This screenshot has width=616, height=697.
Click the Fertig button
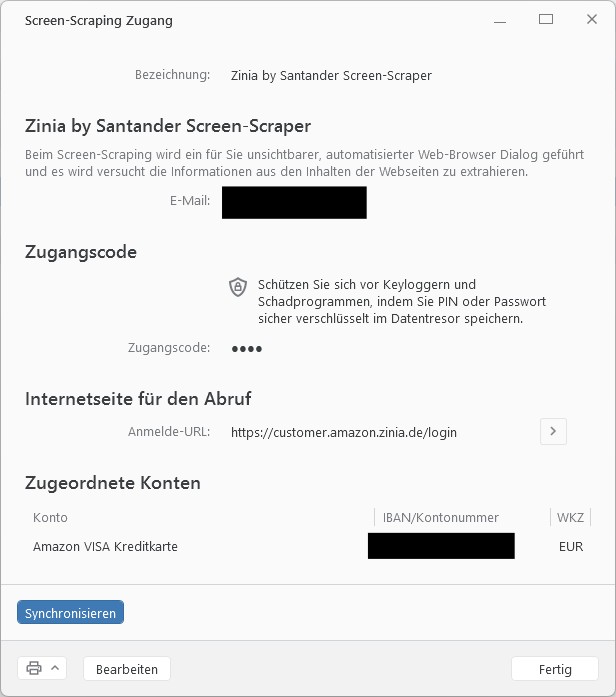(555, 669)
